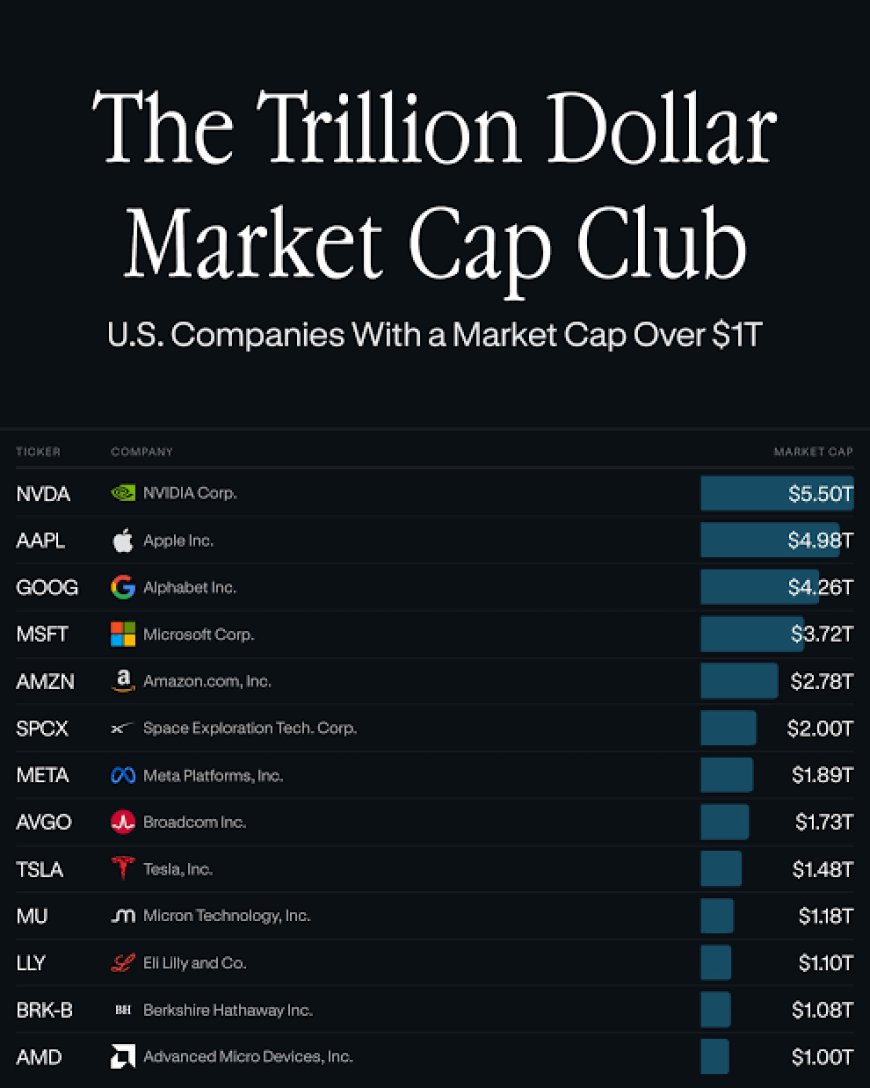The image size is (870, 1088).
Task: Click the Apple logo icon
Action: coord(123,540)
